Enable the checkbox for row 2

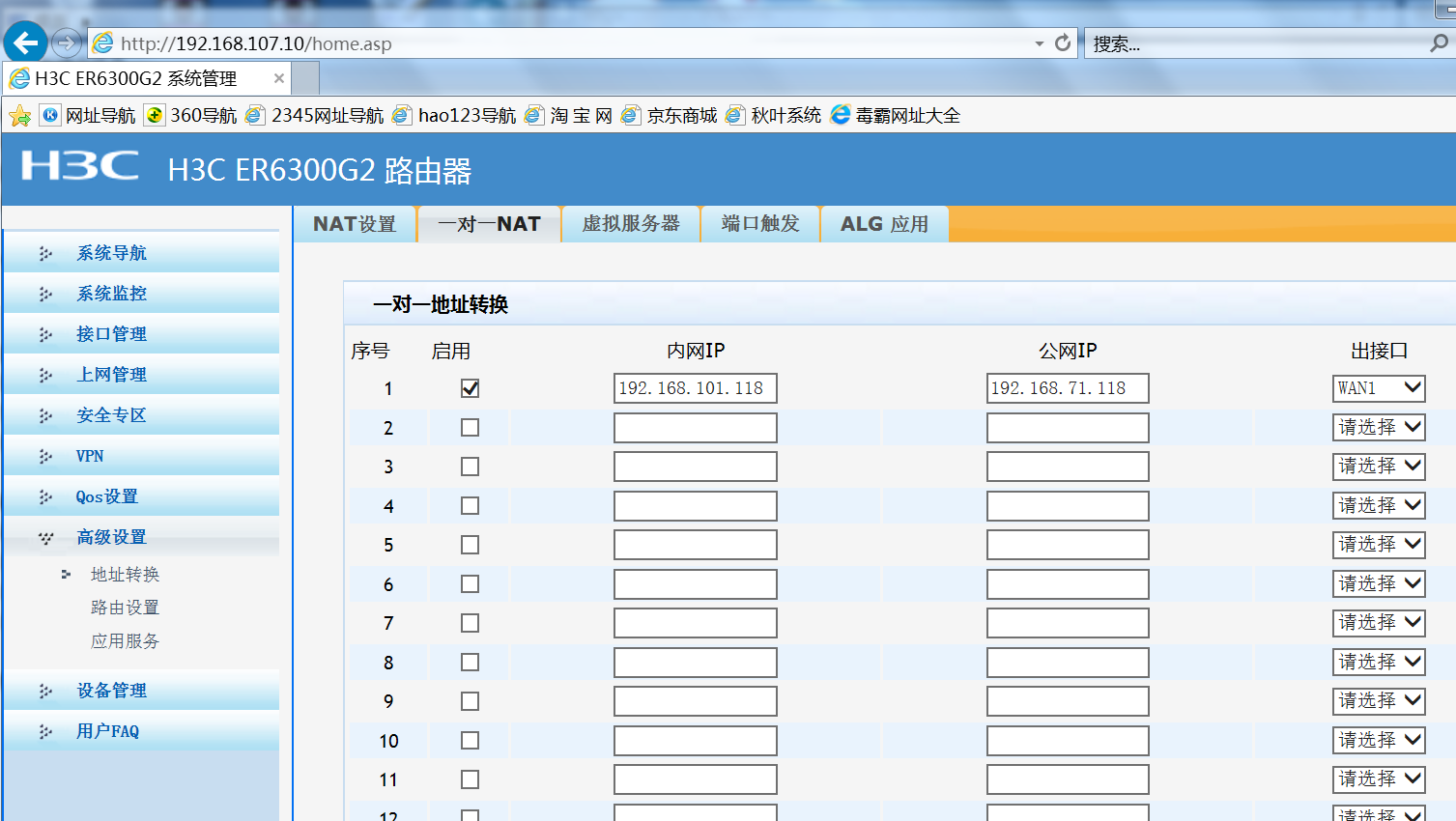click(x=470, y=428)
